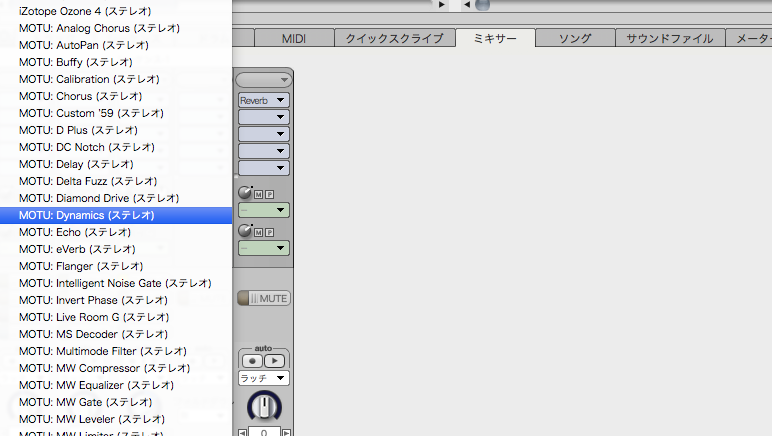The width and height of the screenshot is (772, 436).
Task: Select MOTU: Chorus effect
Action: coord(116,96)
